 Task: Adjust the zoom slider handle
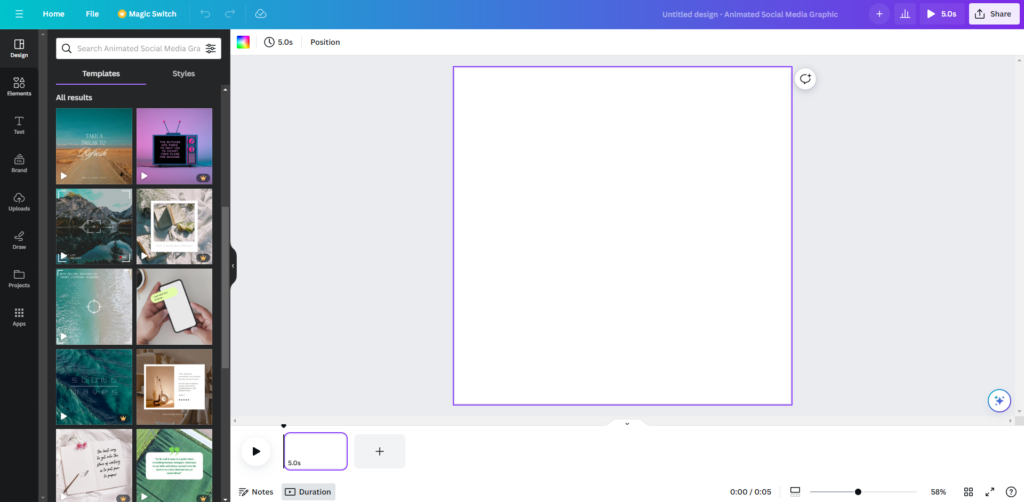click(x=858, y=492)
